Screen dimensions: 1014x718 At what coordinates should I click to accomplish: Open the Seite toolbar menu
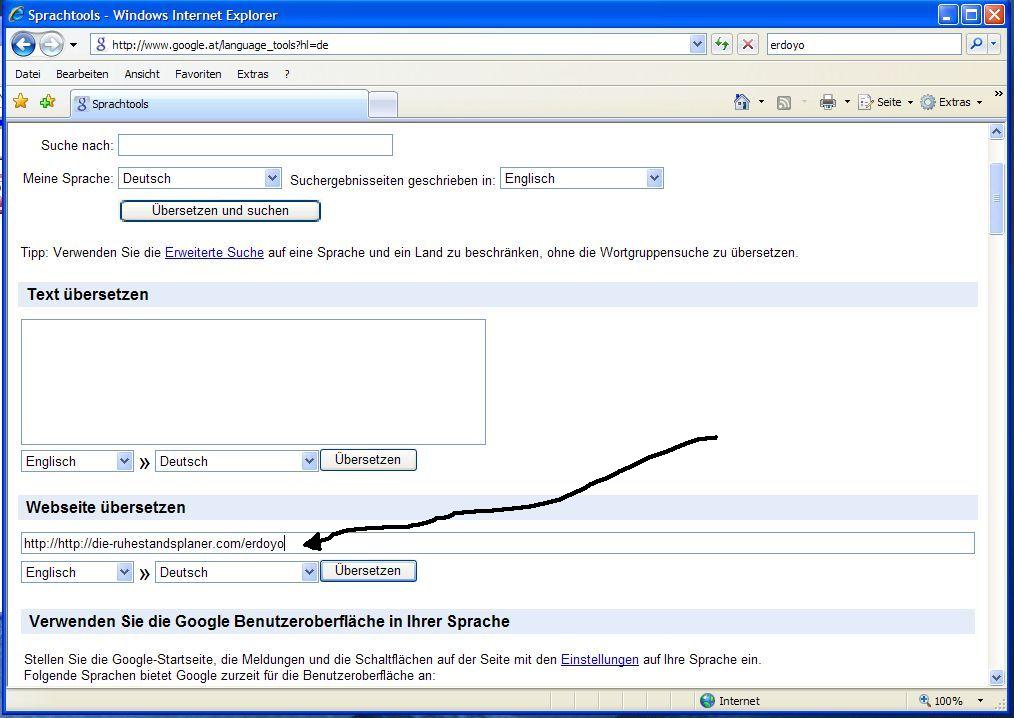(x=885, y=102)
